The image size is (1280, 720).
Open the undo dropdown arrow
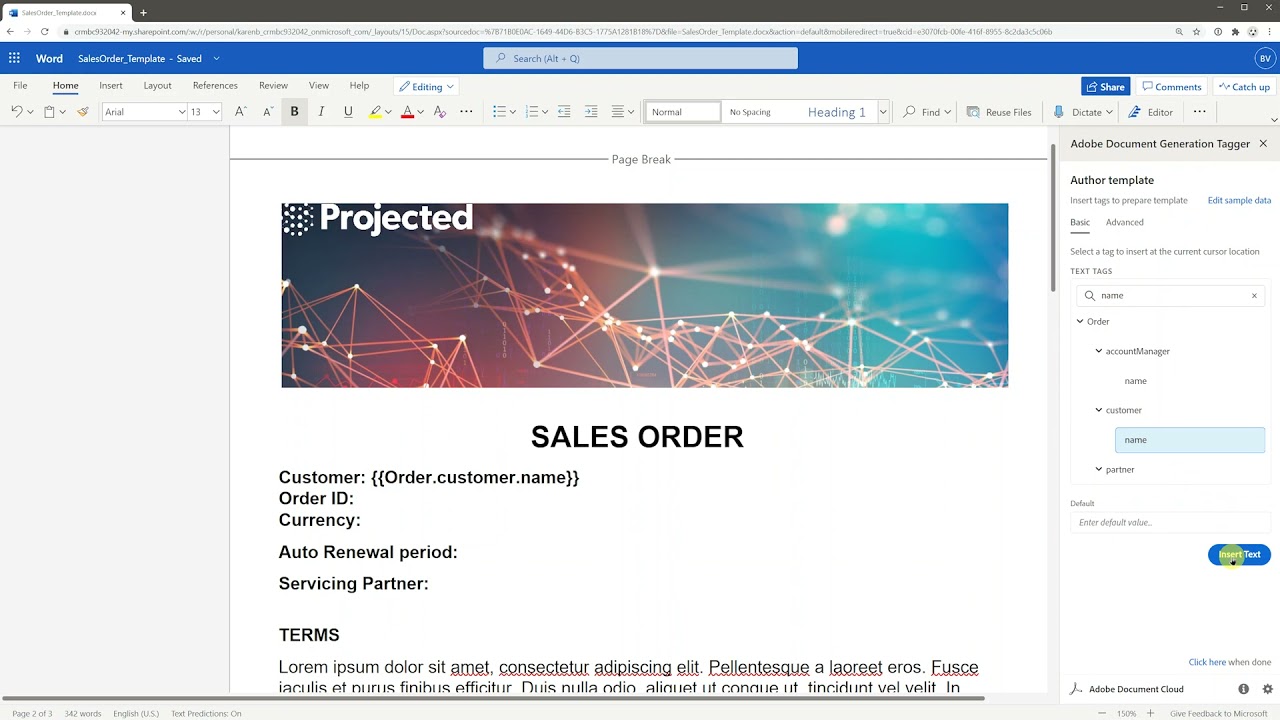pos(30,112)
